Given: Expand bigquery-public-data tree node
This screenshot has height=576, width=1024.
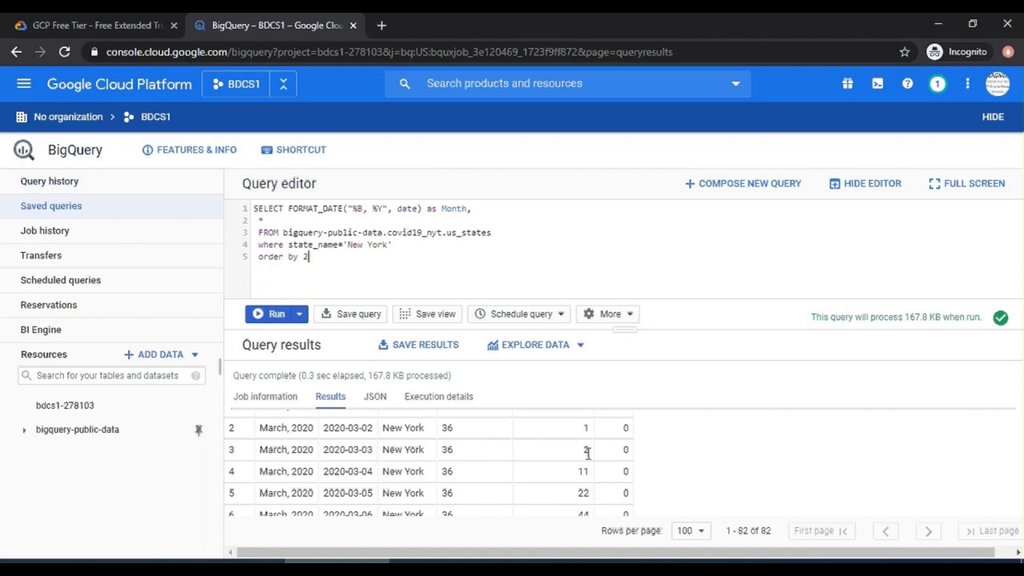Looking at the screenshot, I should 24,430.
